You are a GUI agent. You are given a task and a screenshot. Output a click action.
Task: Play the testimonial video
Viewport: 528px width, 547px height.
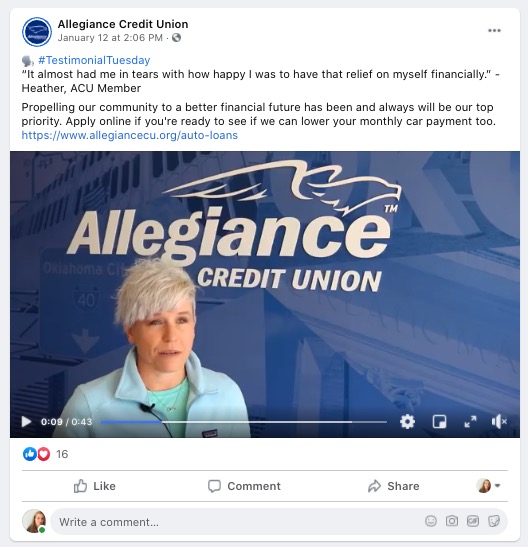point(26,422)
